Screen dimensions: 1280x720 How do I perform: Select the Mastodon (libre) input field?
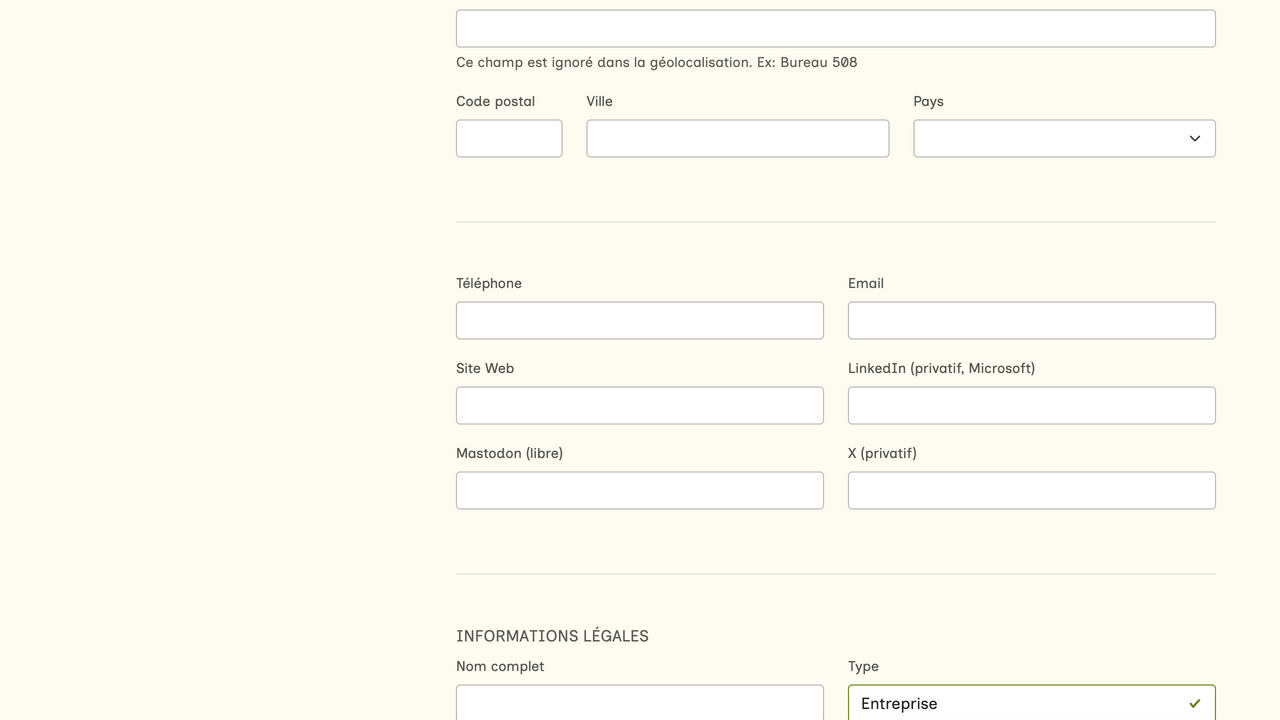point(639,491)
